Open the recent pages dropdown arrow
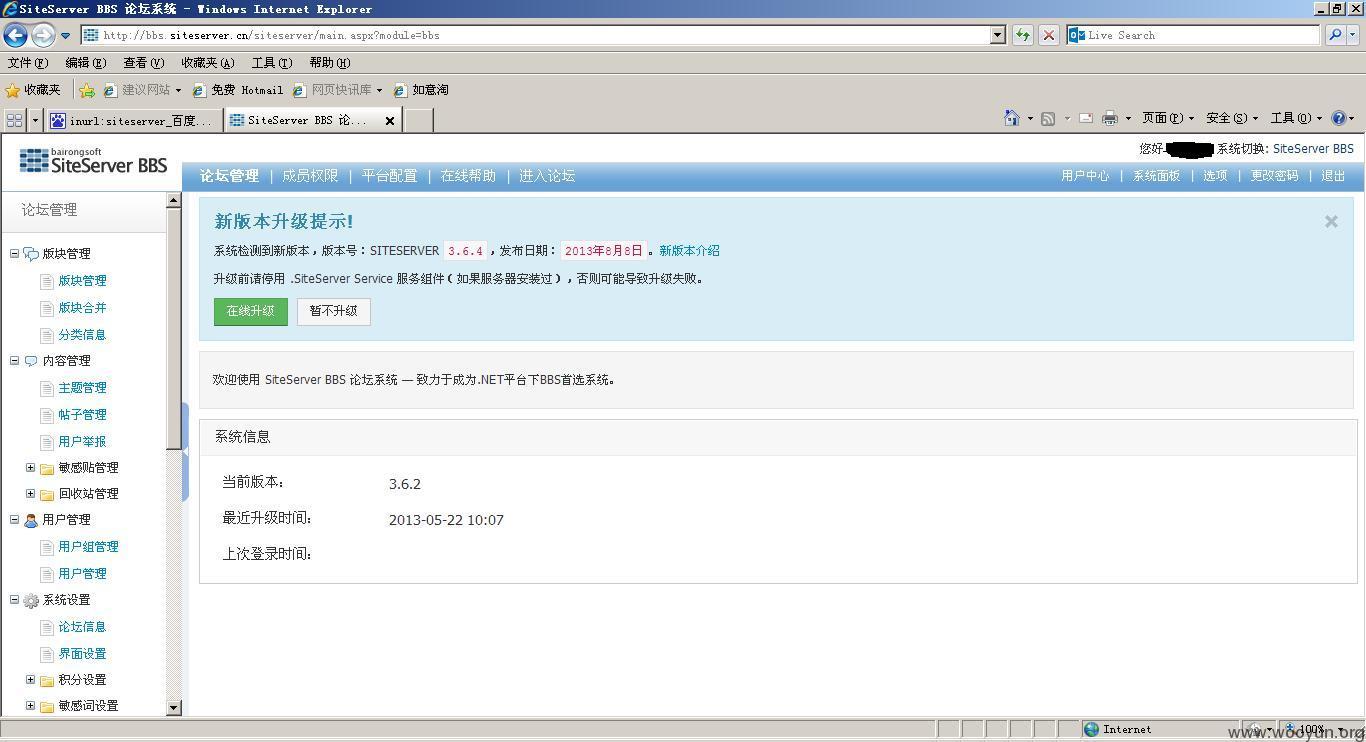This screenshot has width=1366, height=742. pos(66,35)
